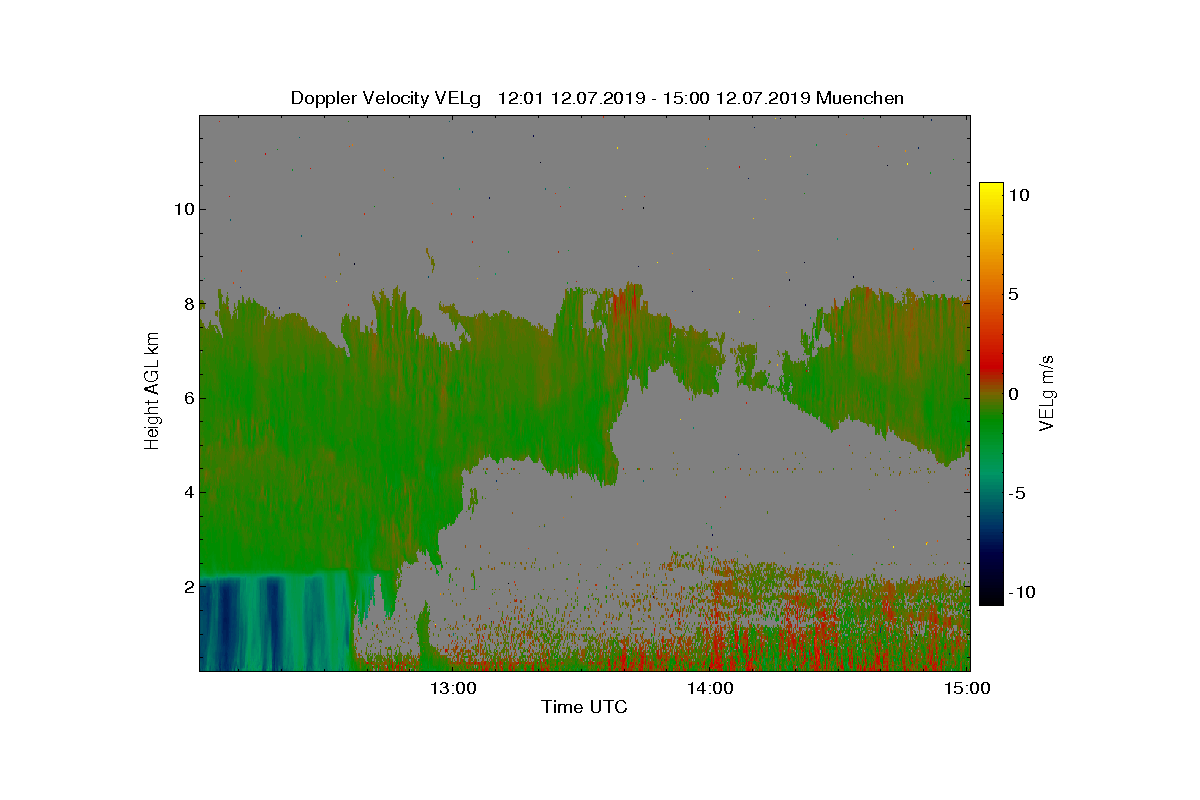Click the vertical velocity color bar

[x=991, y=394]
